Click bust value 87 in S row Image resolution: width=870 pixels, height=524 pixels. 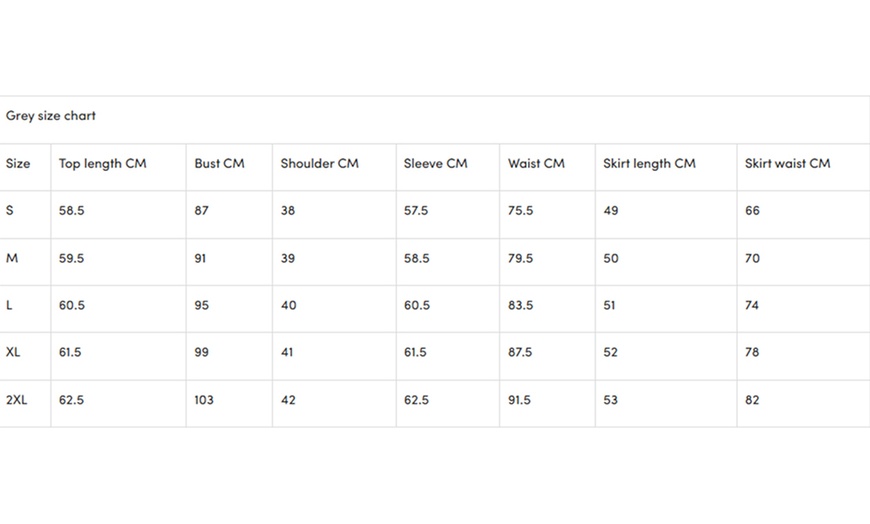click(x=202, y=211)
